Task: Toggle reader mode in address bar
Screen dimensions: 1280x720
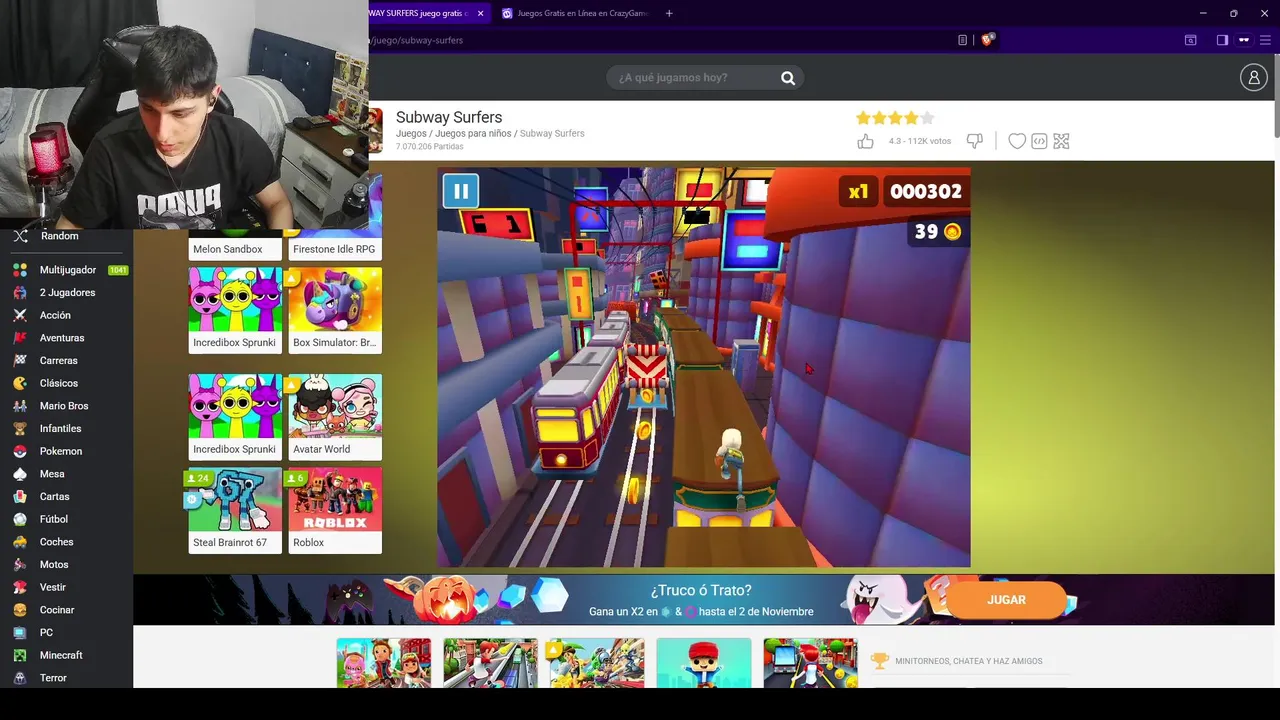Action: [962, 40]
